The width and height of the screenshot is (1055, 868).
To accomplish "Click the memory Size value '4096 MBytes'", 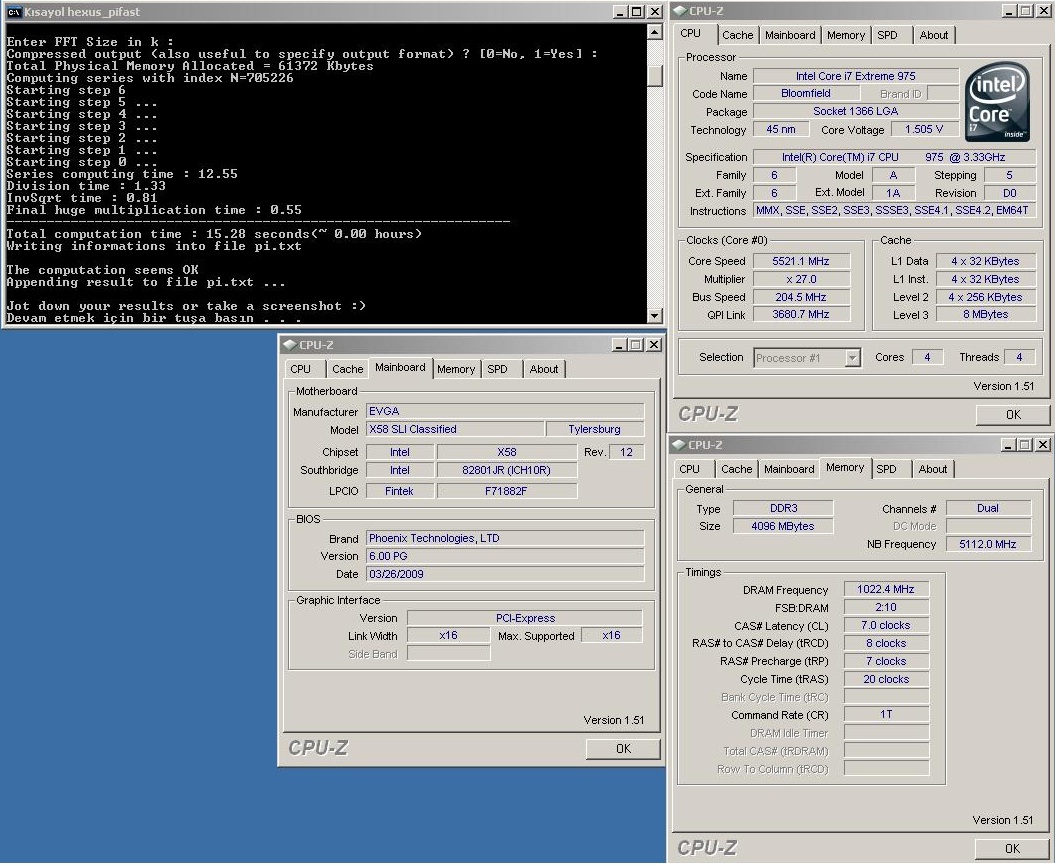I will coord(783,526).
